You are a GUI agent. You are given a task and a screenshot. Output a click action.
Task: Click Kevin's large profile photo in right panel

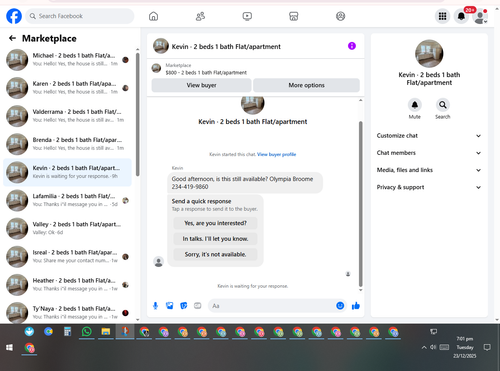pyautogui.click(x=429, y=54)
